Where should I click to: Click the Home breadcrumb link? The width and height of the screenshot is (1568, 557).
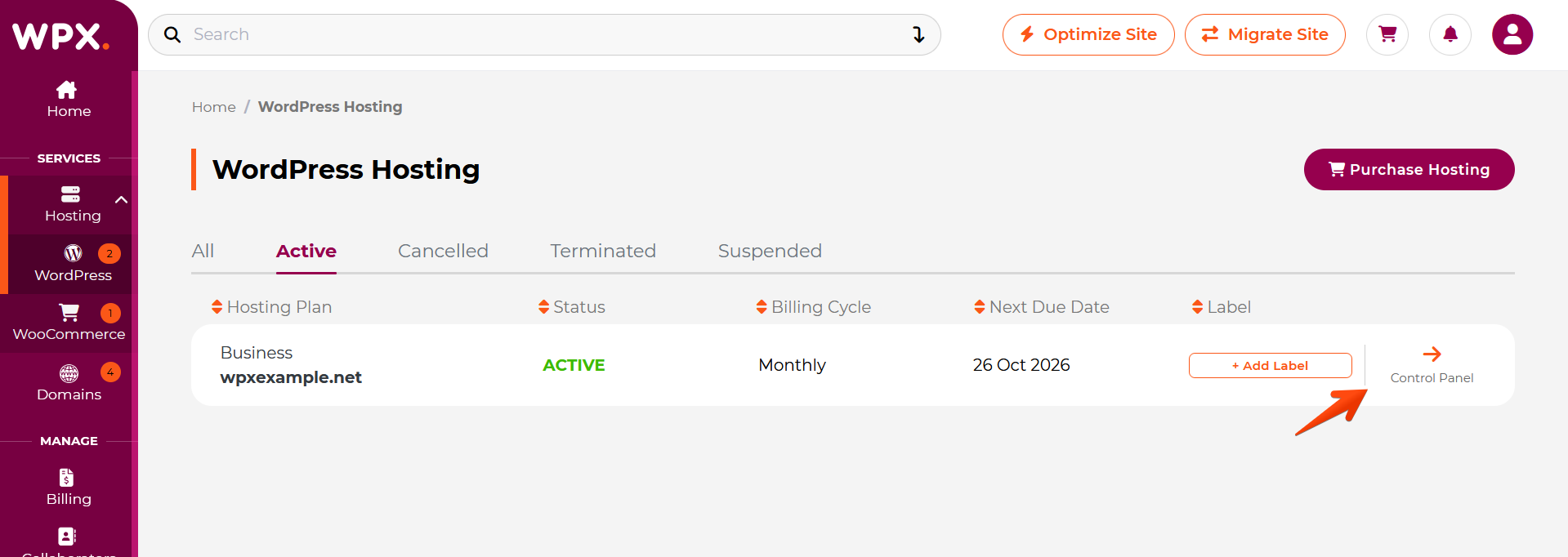pyautogui.click(x=214, y=107)
